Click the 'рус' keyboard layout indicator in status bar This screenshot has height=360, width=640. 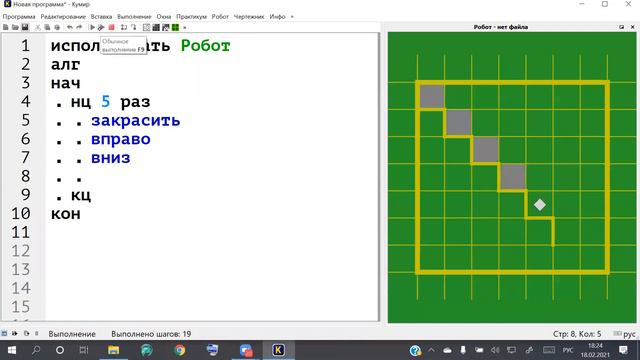click(x=629, y=334)
